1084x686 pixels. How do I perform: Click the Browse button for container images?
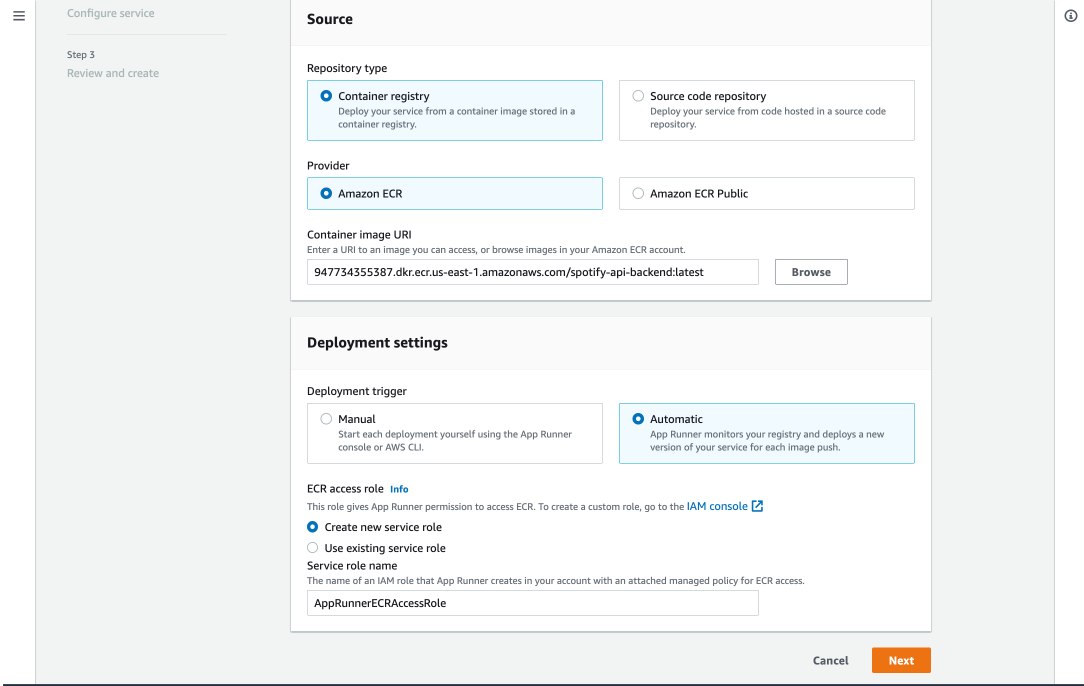pyautogui.click(x=811, y=272)
